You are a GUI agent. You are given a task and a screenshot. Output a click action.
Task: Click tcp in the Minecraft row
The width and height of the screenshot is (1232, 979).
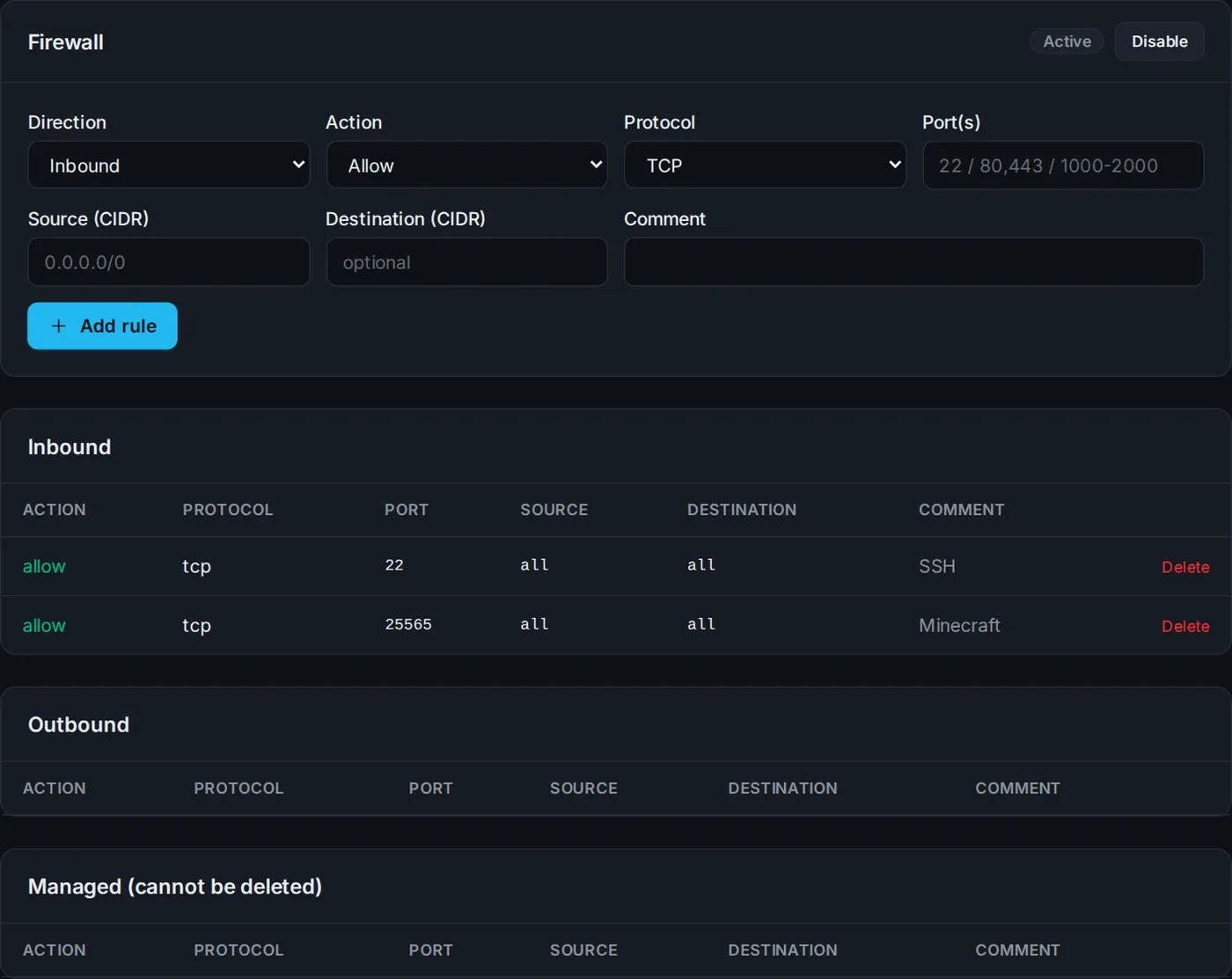(196, 625)
